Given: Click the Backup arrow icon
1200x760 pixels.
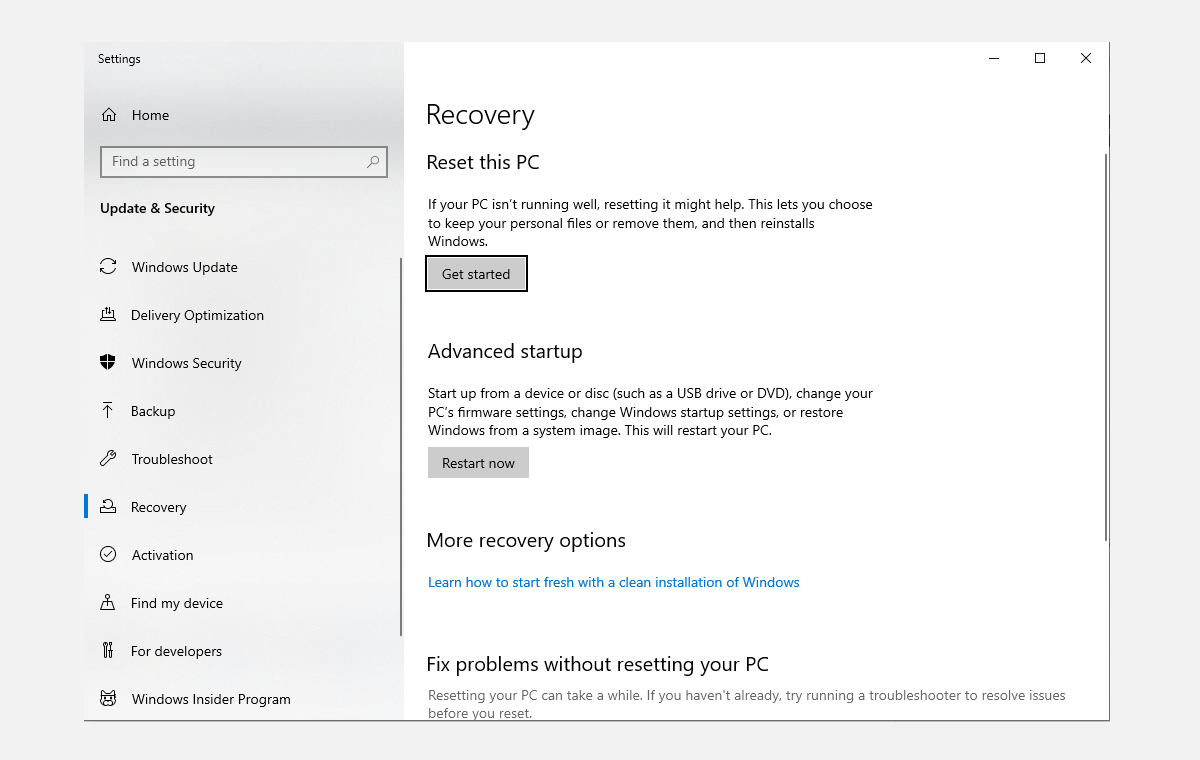Looking at the screenshot, I should pyautogui.click(x=108, y=411).
